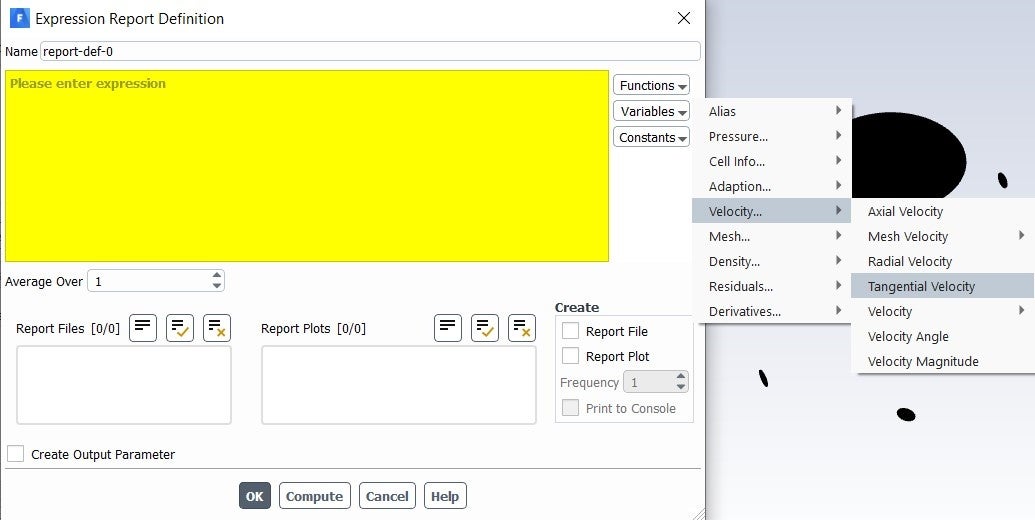Image resolution: width=1035 pixels, height=520 pixels.
Task: Decrease the Average Over value
Action: tap(217, 286)
